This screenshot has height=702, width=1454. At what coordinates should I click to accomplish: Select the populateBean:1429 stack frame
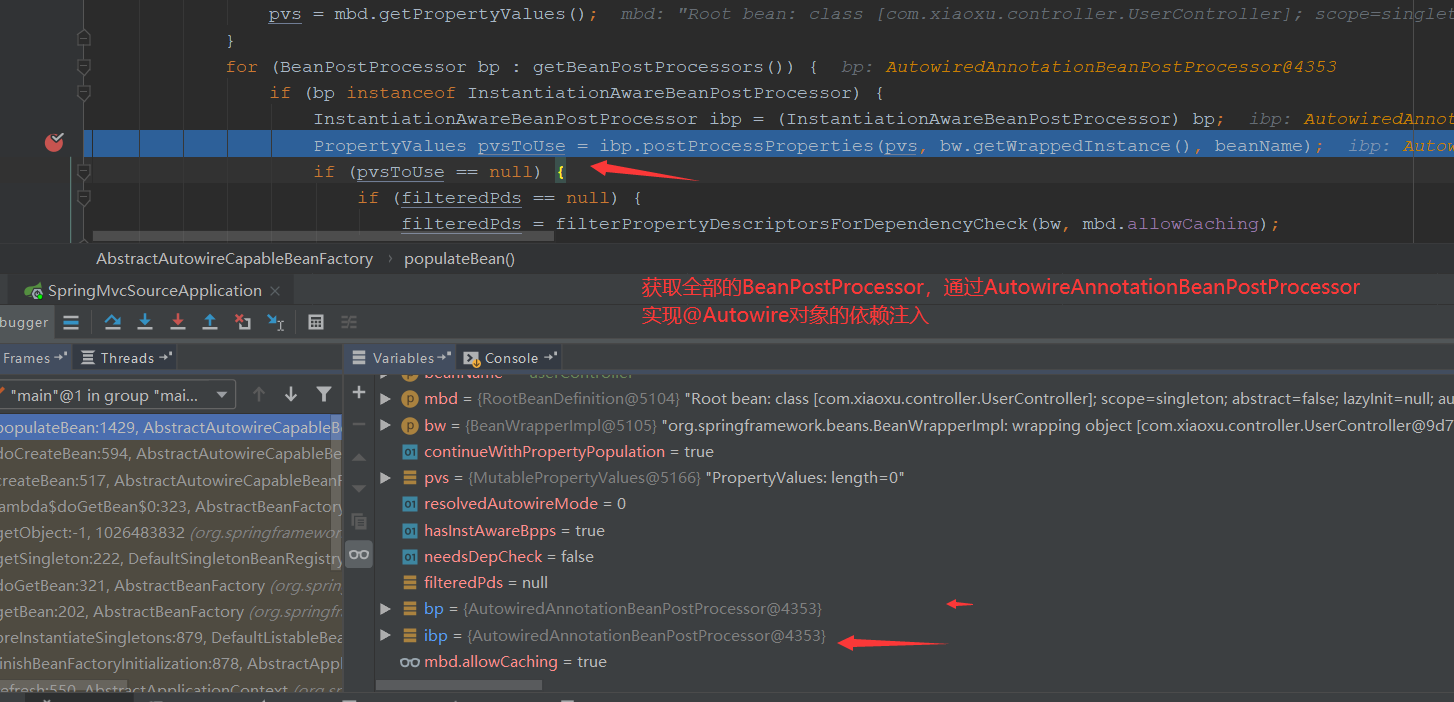click(171, 428)
